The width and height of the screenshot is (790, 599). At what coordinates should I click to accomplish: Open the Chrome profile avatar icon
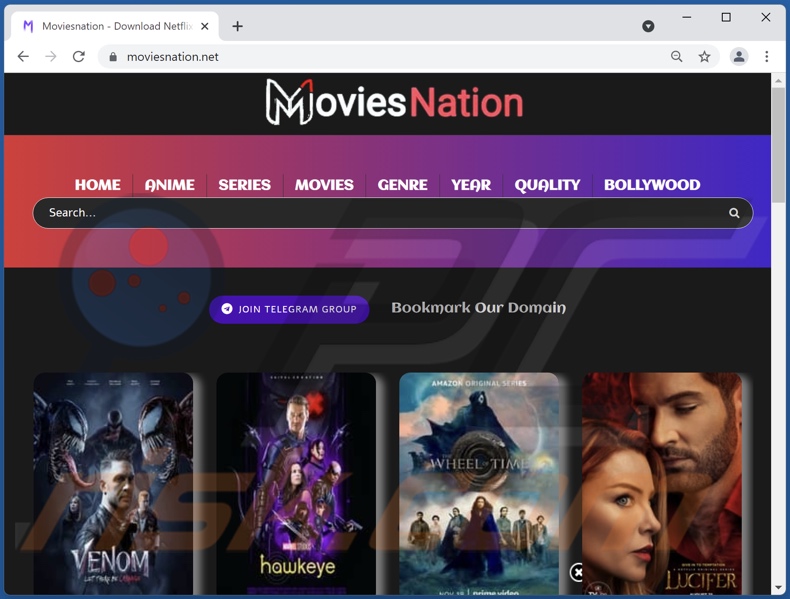point(739,57)
